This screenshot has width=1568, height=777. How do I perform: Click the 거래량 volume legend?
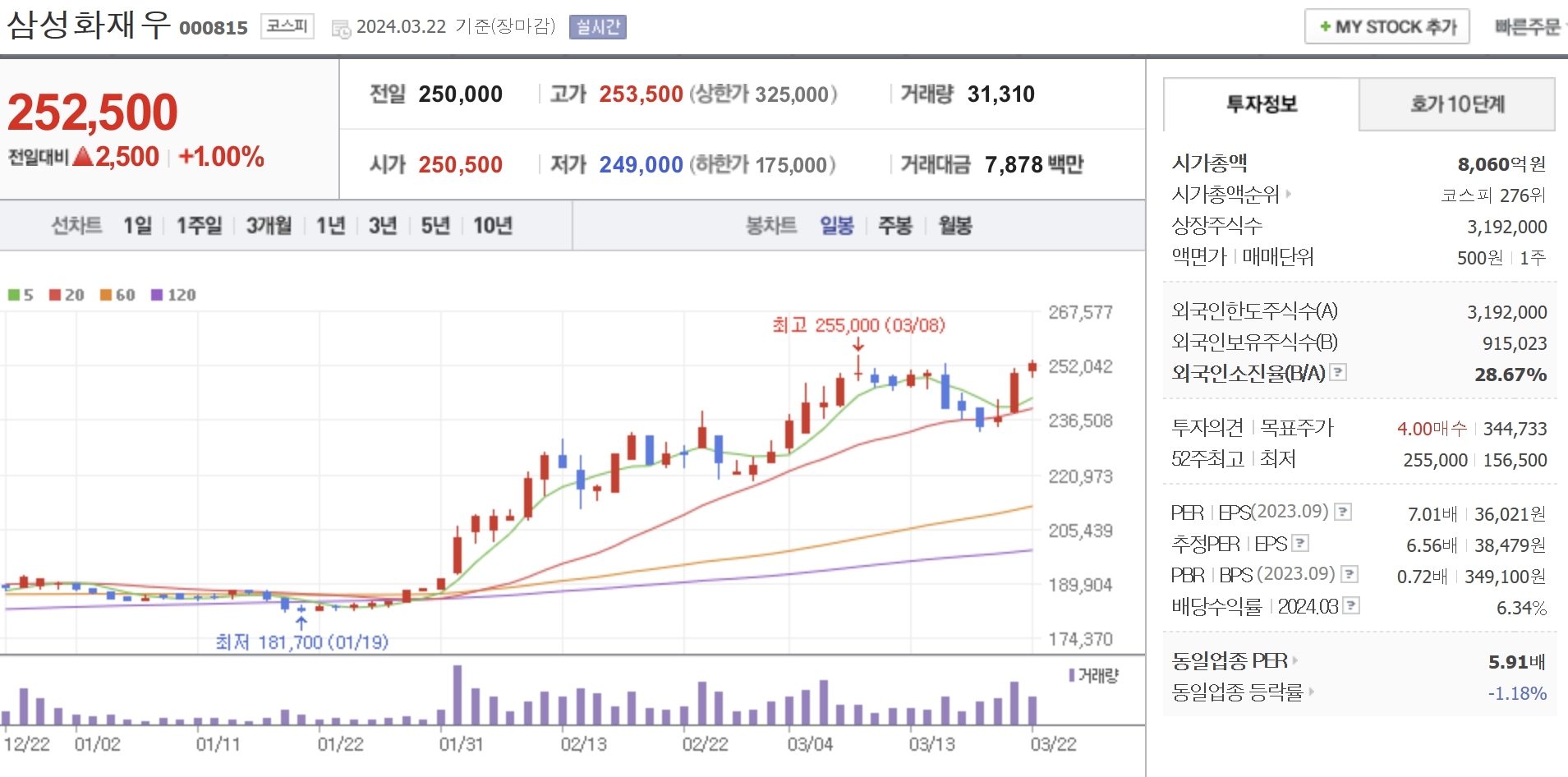coord(1094,675)
